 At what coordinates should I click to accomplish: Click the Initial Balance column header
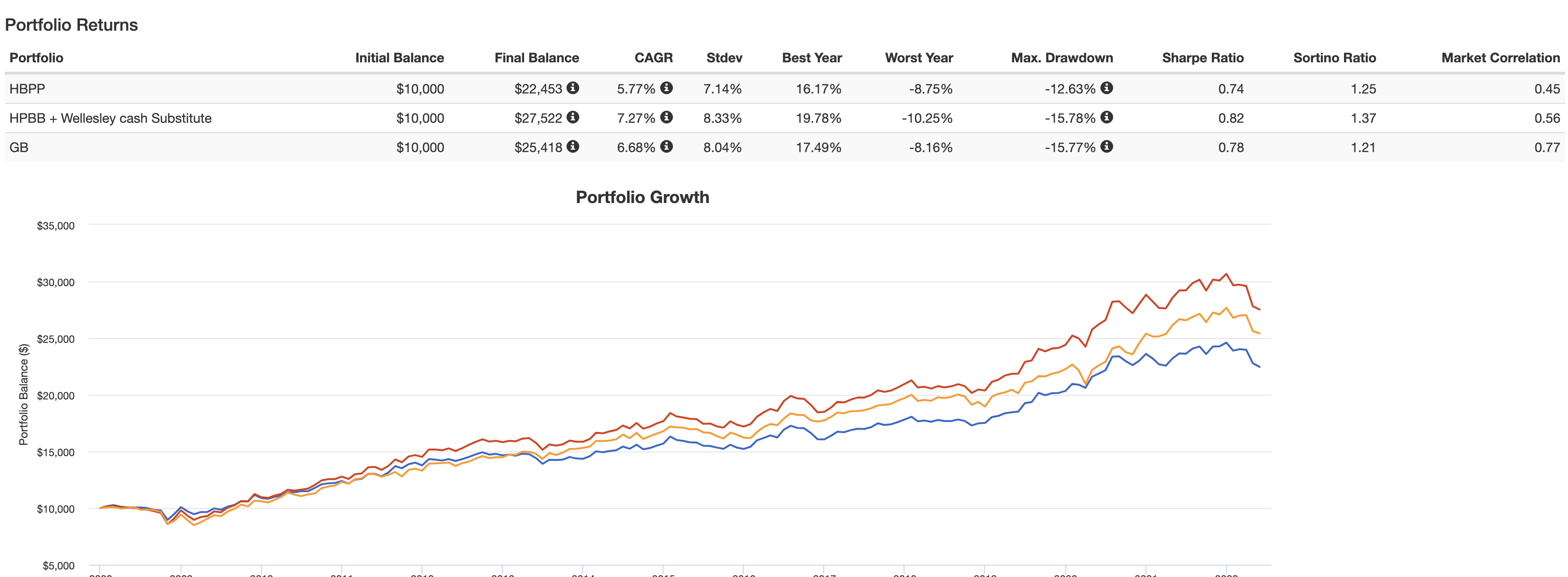[399, 58]
